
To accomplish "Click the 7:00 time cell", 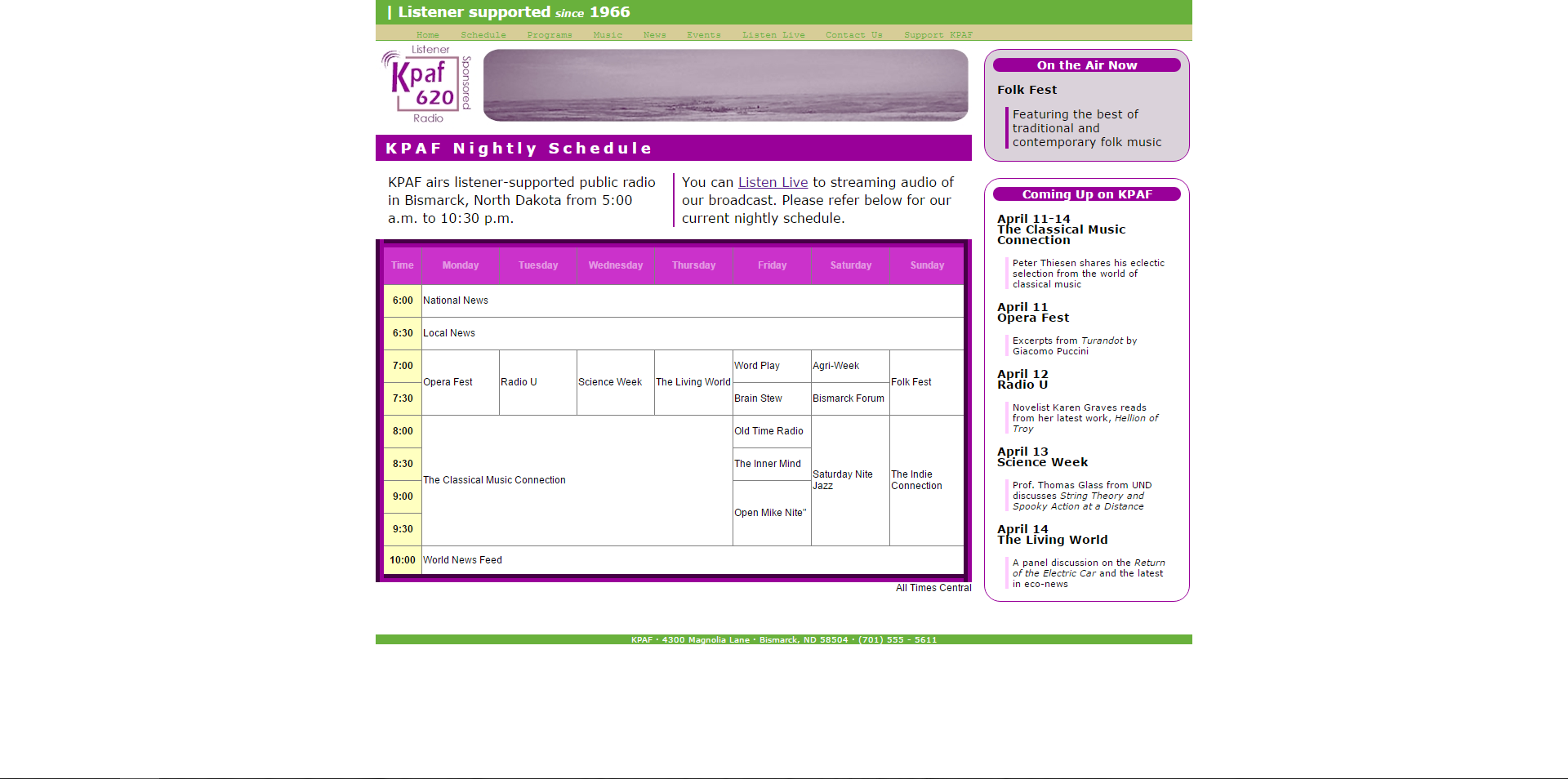I will (x=403, y=366).
